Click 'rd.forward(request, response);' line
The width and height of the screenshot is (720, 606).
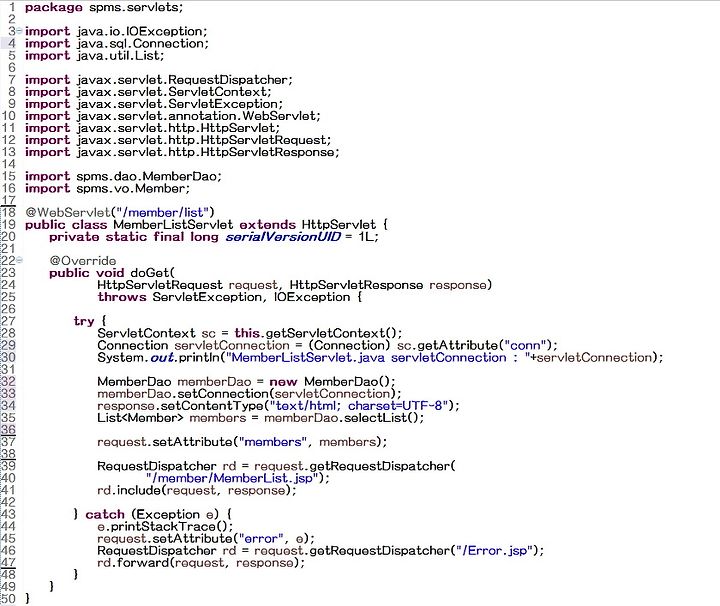(201, 562)
